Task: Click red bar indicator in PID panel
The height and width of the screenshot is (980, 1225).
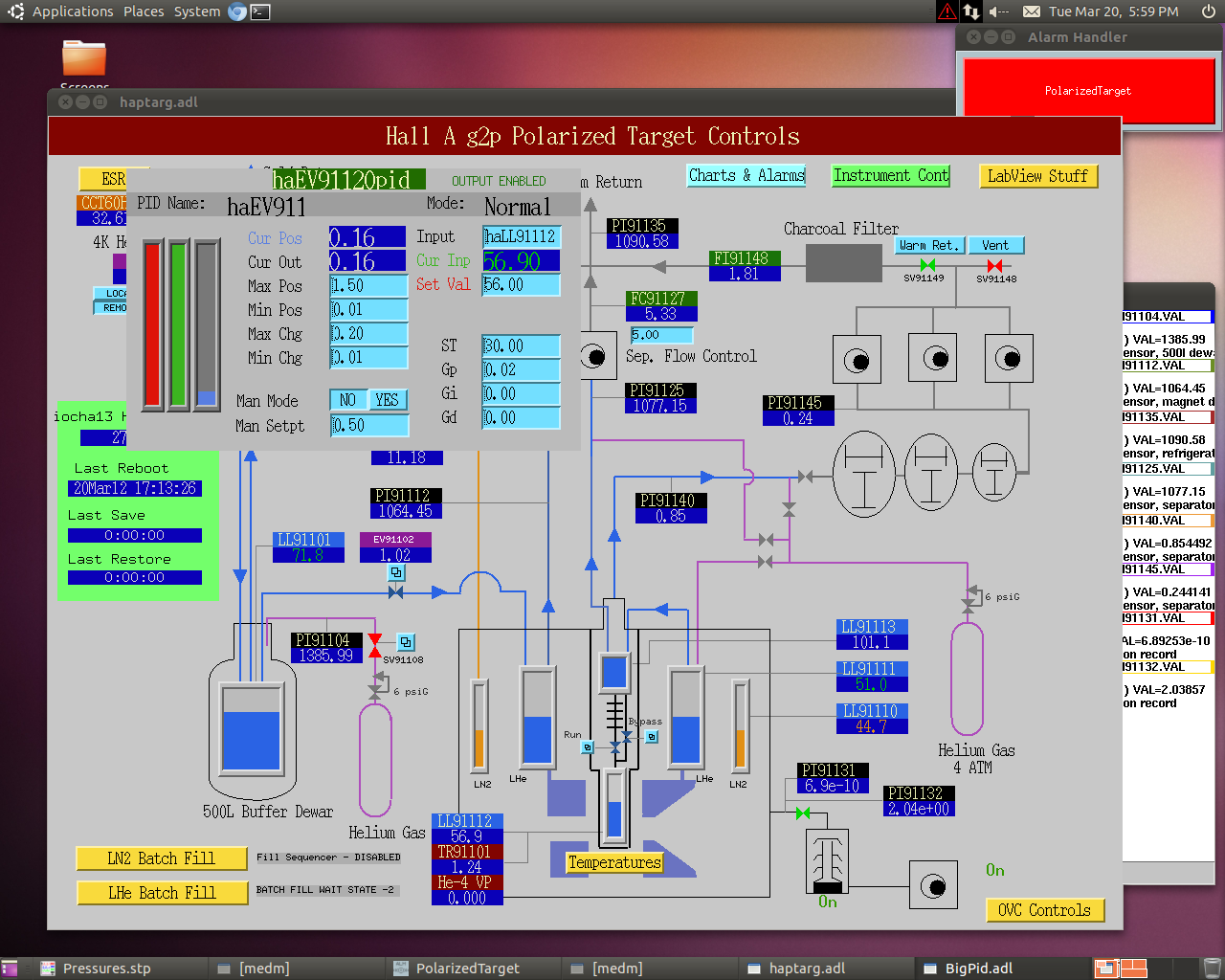Action: click(153, 325)
